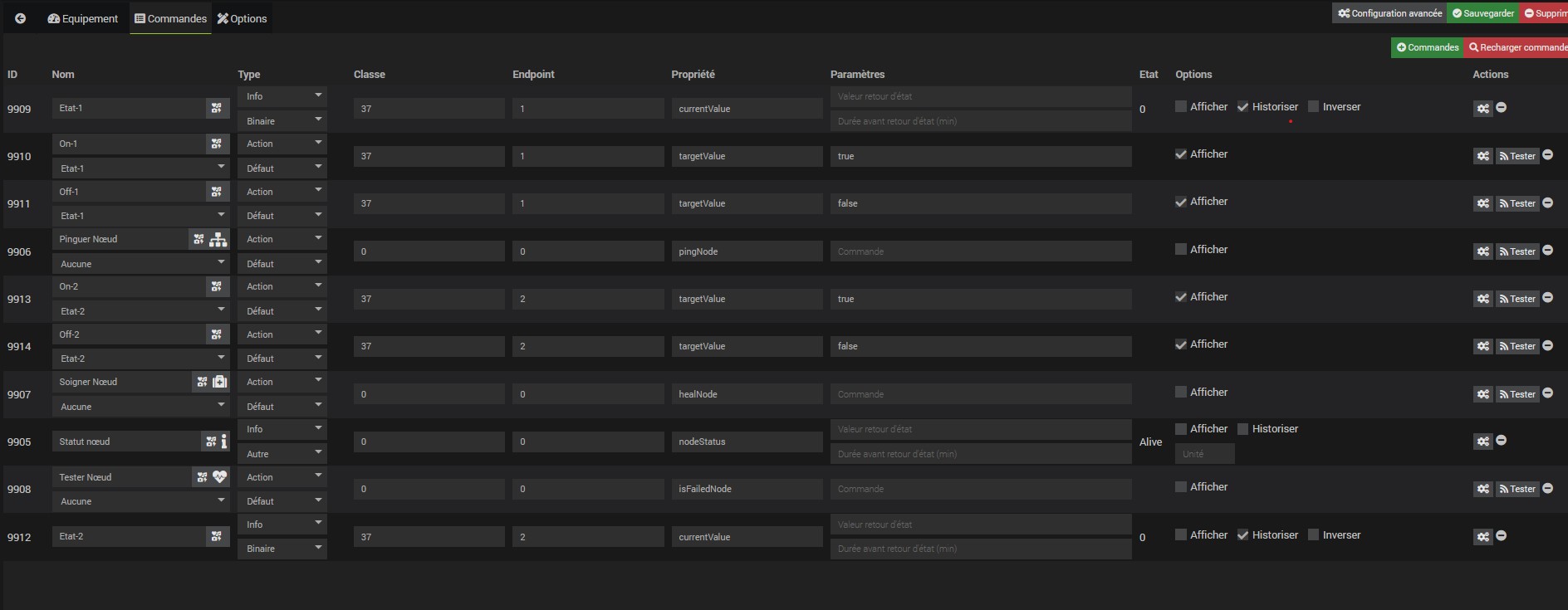1568x610 pixels.
Task: Switch to the Commandes tab
Action: (170, 18)
